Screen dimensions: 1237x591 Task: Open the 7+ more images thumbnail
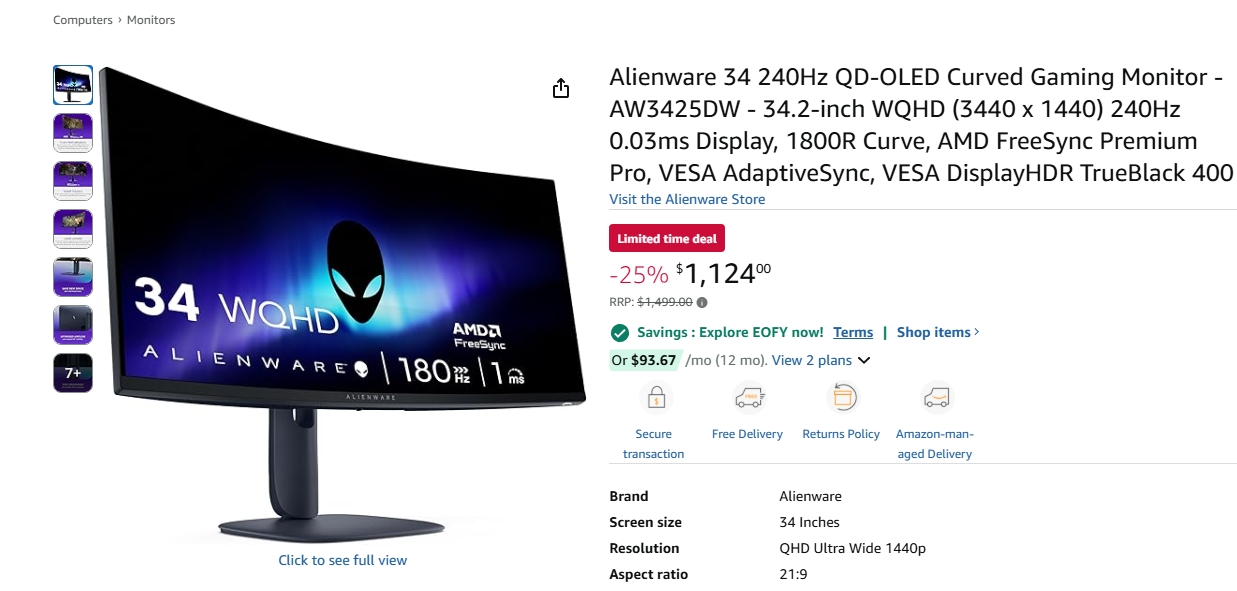coord(73,373)
